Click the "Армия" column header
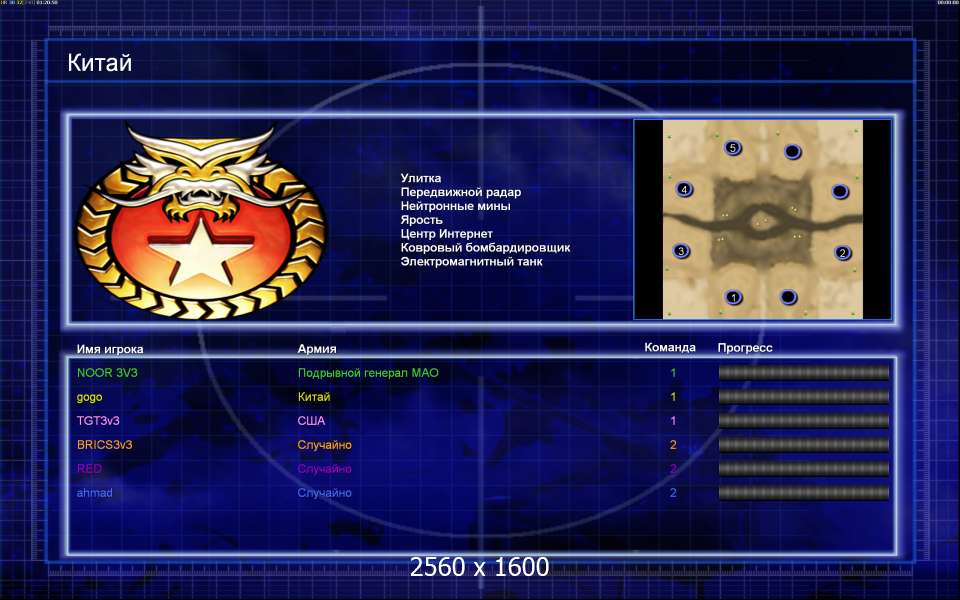The width and height of the screenshot is (960, 600). point(317,349)
